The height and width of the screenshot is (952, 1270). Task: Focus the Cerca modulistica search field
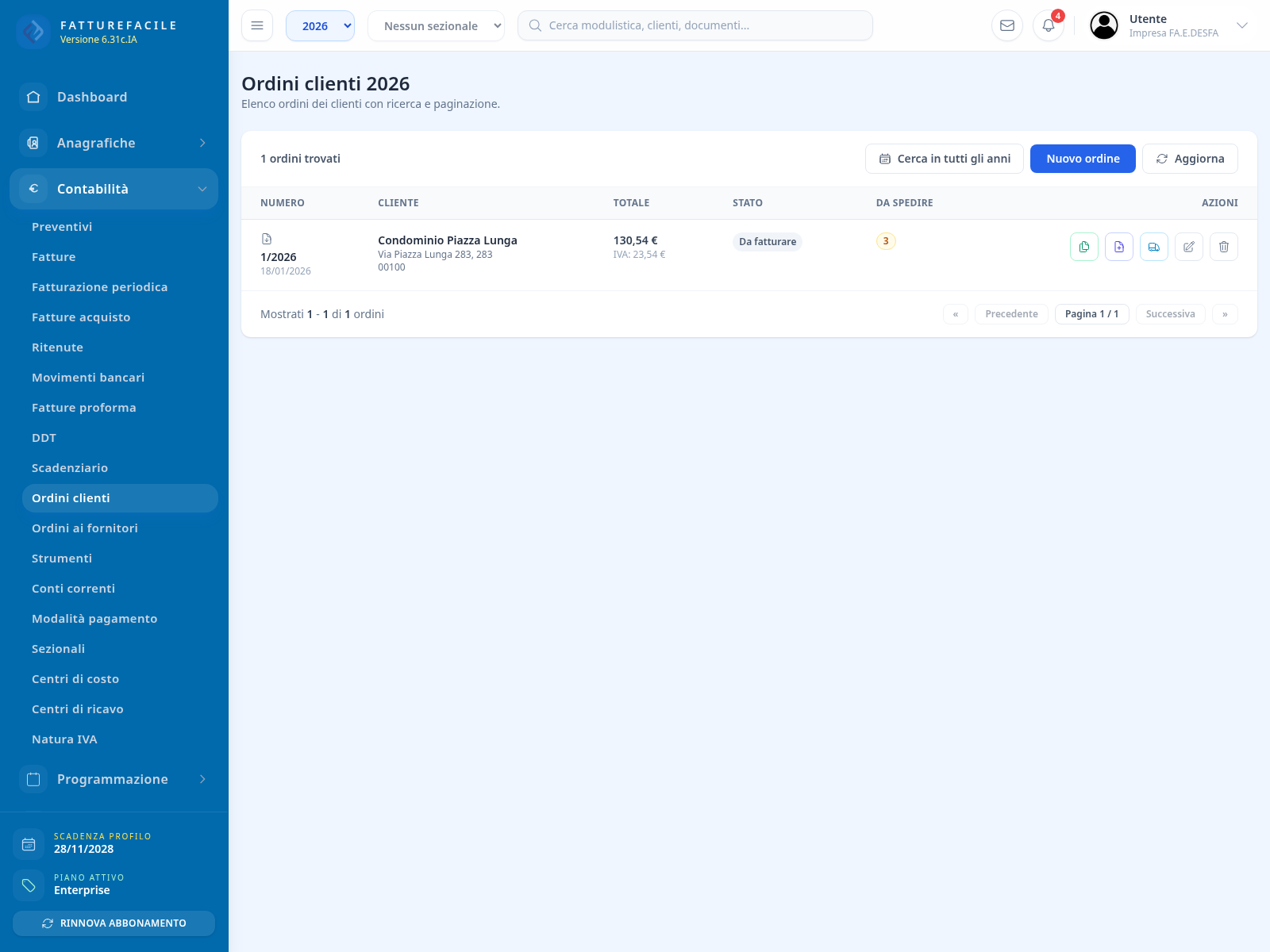tap(695, 25)
